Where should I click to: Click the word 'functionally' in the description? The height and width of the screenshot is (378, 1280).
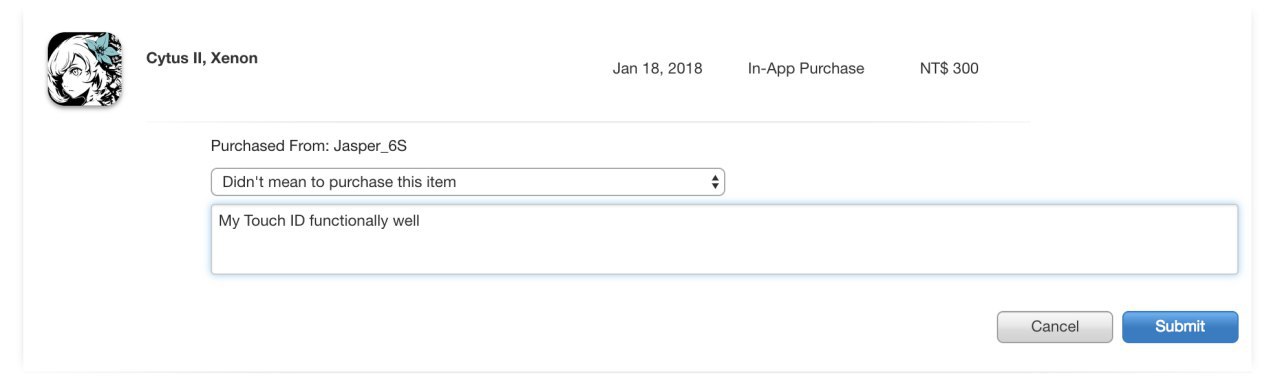coord(349,221)
